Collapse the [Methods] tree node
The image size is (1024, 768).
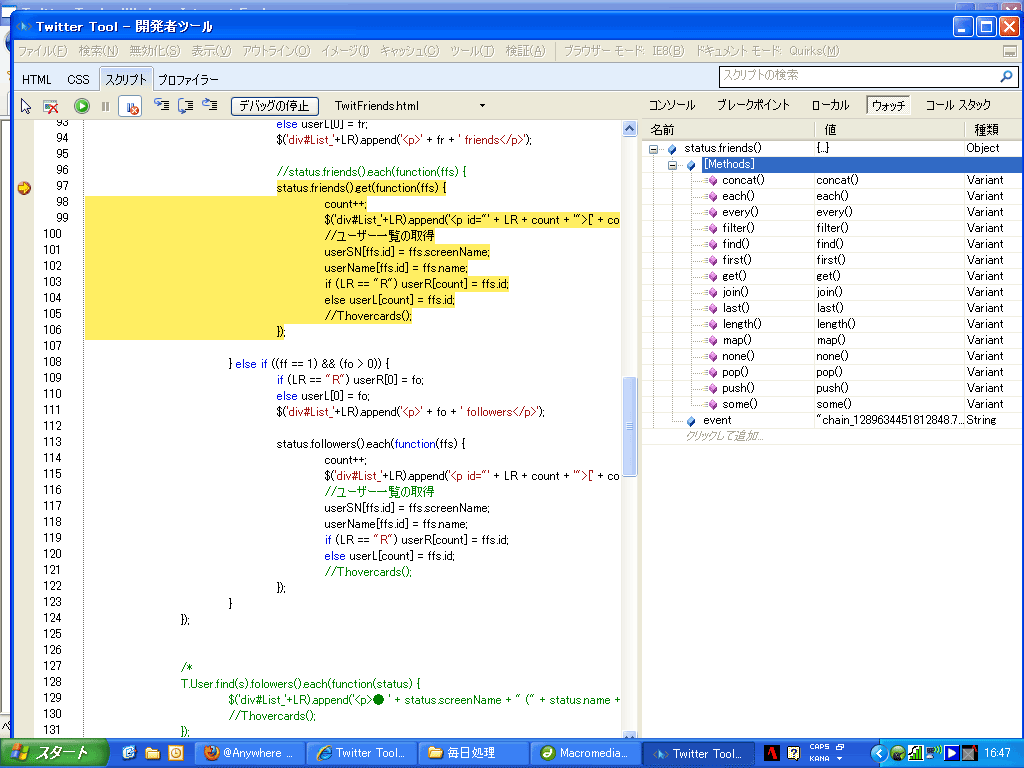pos(672,165)
